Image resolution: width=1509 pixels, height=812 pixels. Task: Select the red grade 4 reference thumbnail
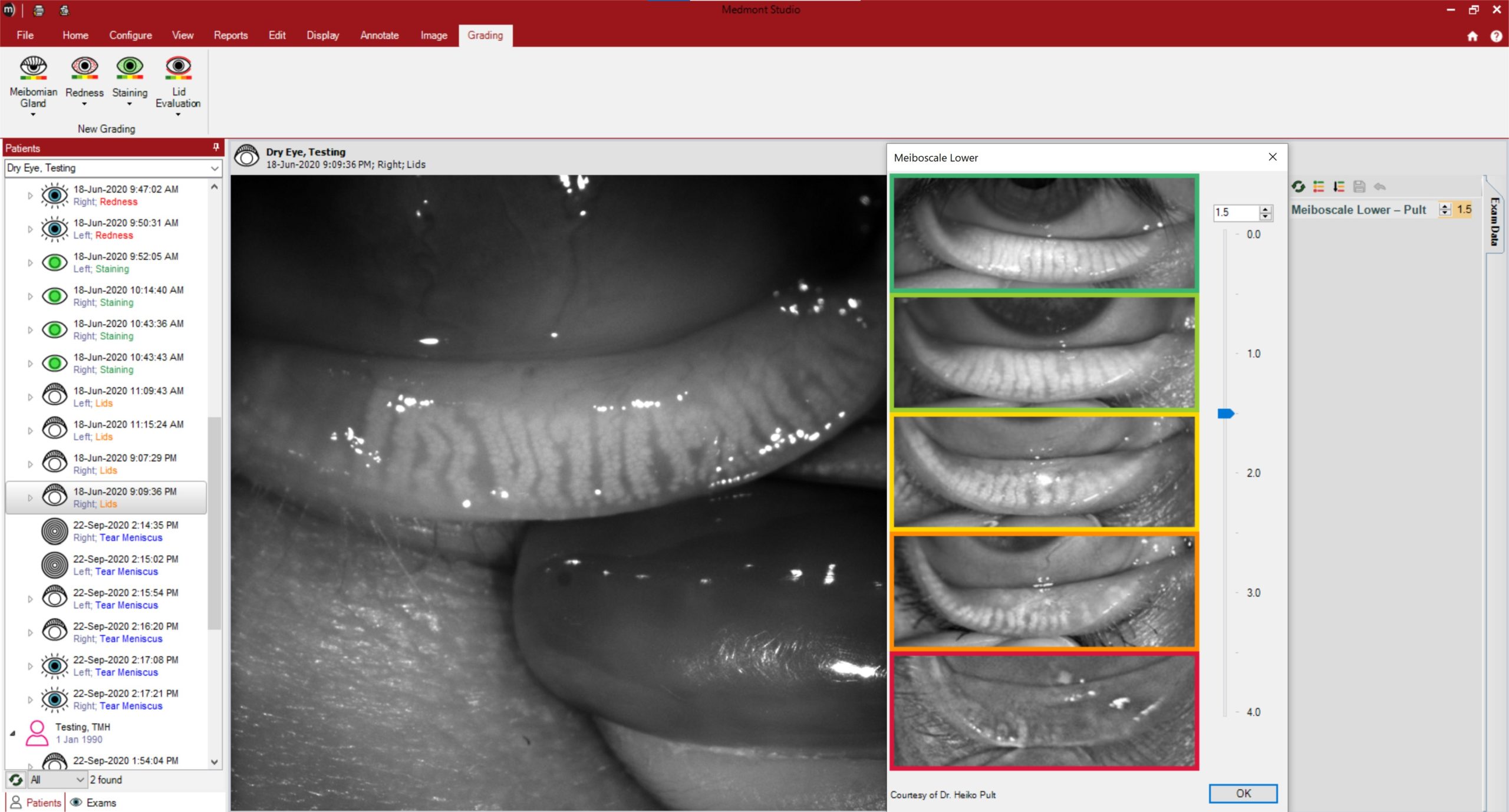pos(1043,711)
